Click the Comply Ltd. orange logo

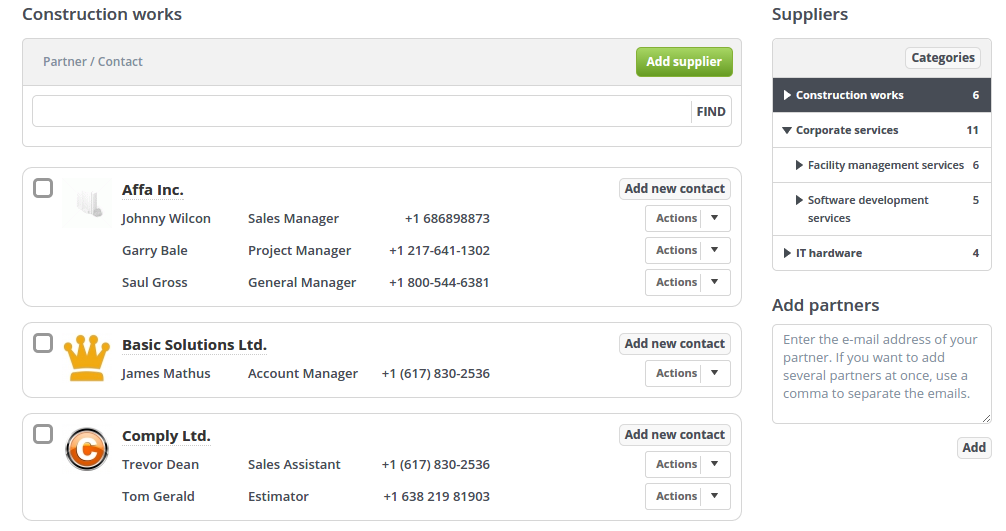point(87,448)
